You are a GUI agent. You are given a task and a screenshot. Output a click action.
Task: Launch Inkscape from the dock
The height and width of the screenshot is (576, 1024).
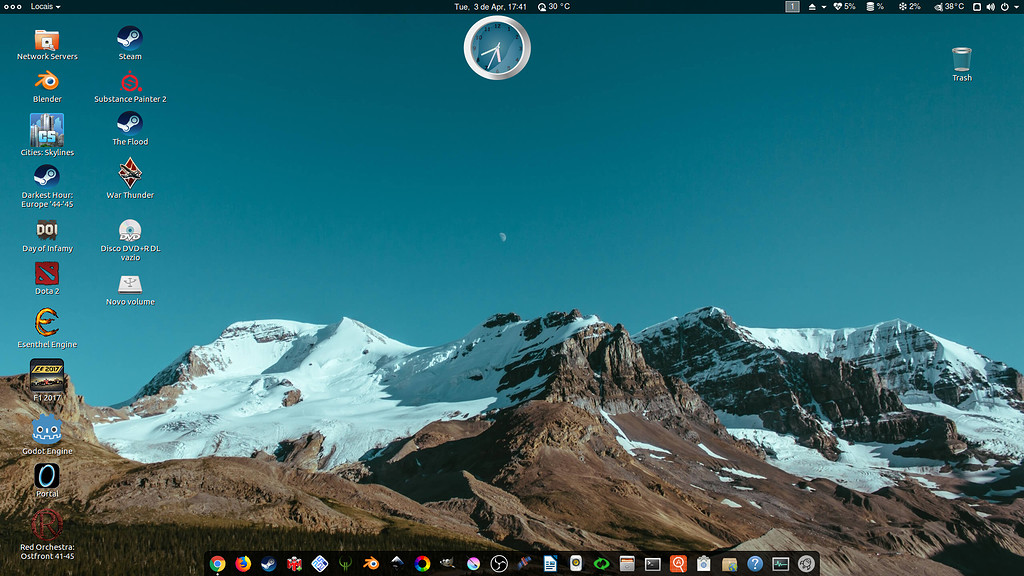click(396, 564)
